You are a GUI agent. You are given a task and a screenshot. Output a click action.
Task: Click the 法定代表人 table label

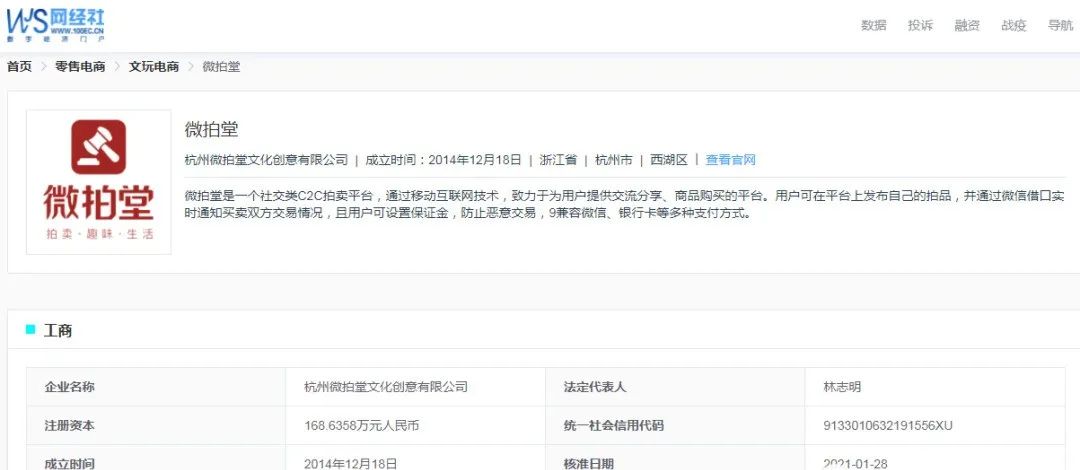[595, 387]
